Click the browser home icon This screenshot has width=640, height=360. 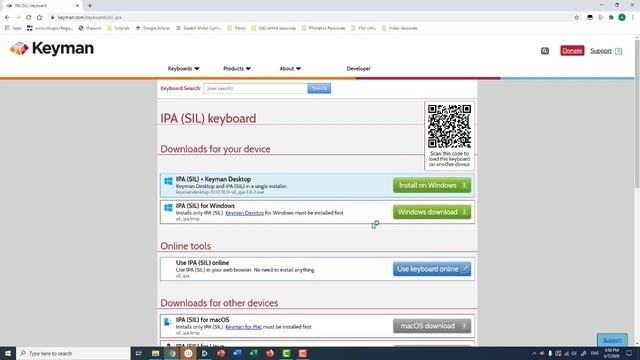click(x=39, y=17)
